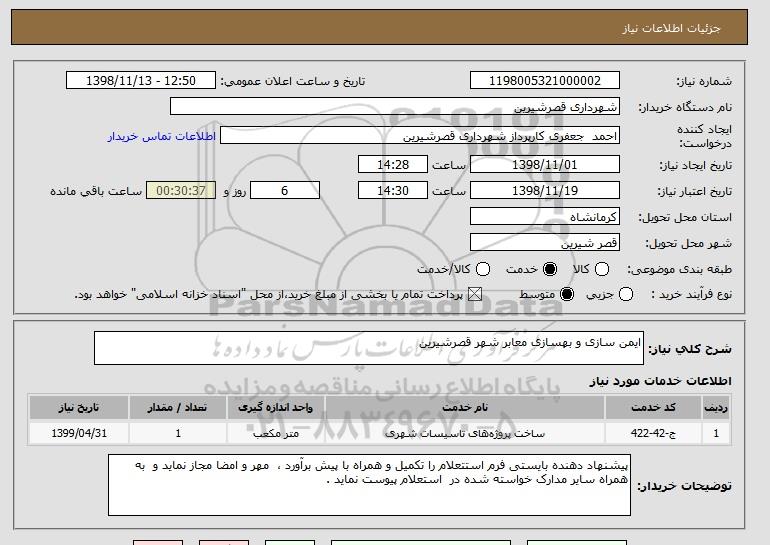Click the service code cell ج-42-422

click(653, 434)
